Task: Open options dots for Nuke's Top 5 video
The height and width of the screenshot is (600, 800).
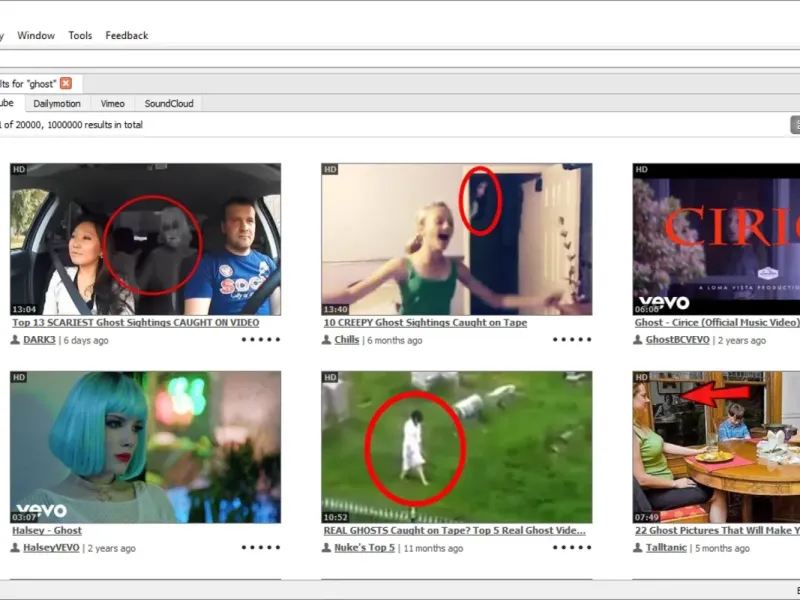Action: tap(572, 547)
